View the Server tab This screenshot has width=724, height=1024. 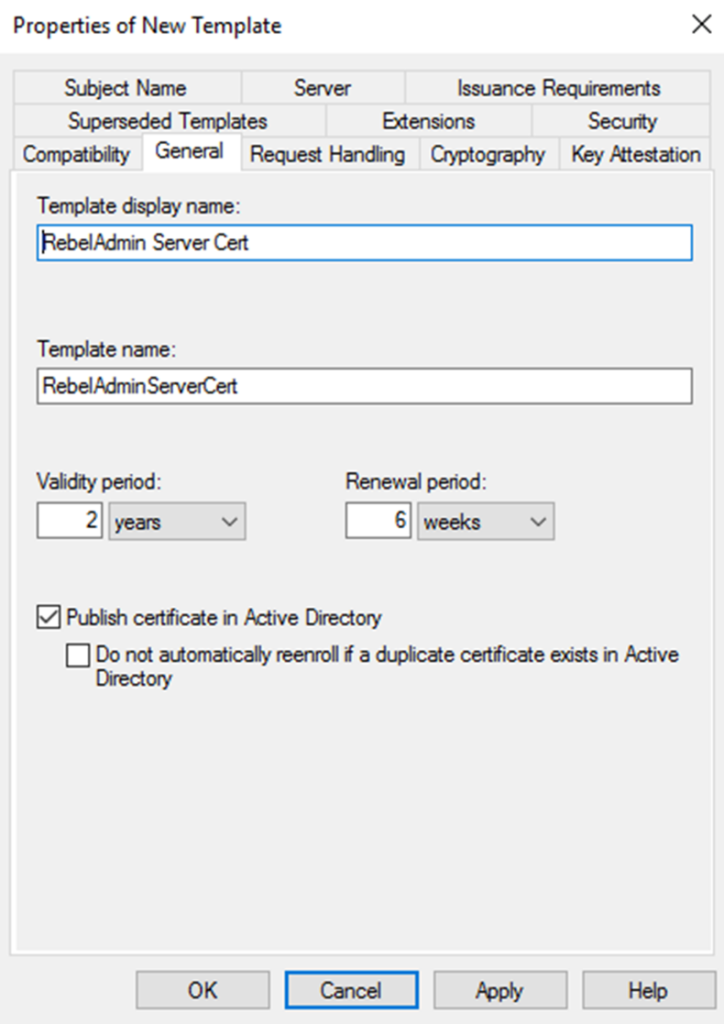(321, 88)
